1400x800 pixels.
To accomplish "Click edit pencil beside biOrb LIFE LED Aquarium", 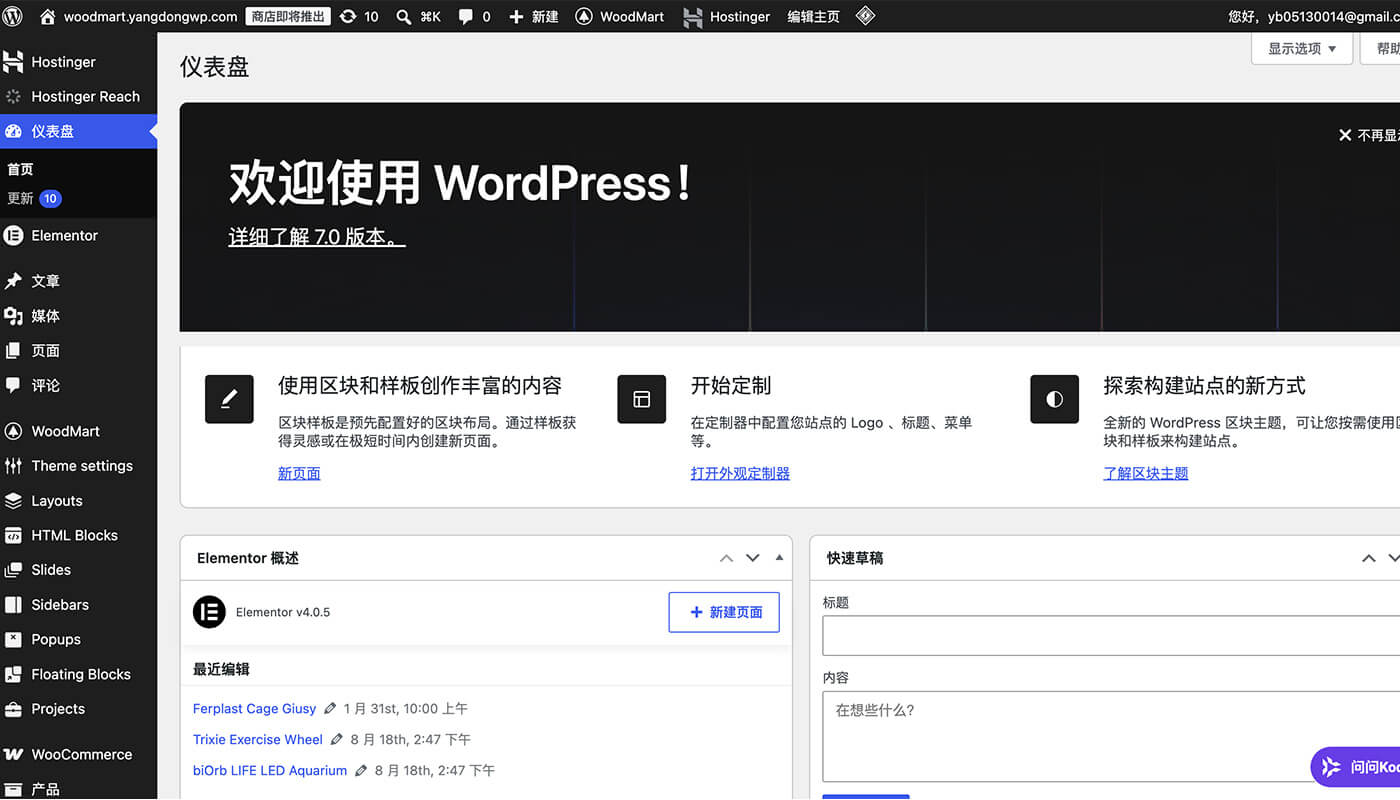I will (361, 771).
